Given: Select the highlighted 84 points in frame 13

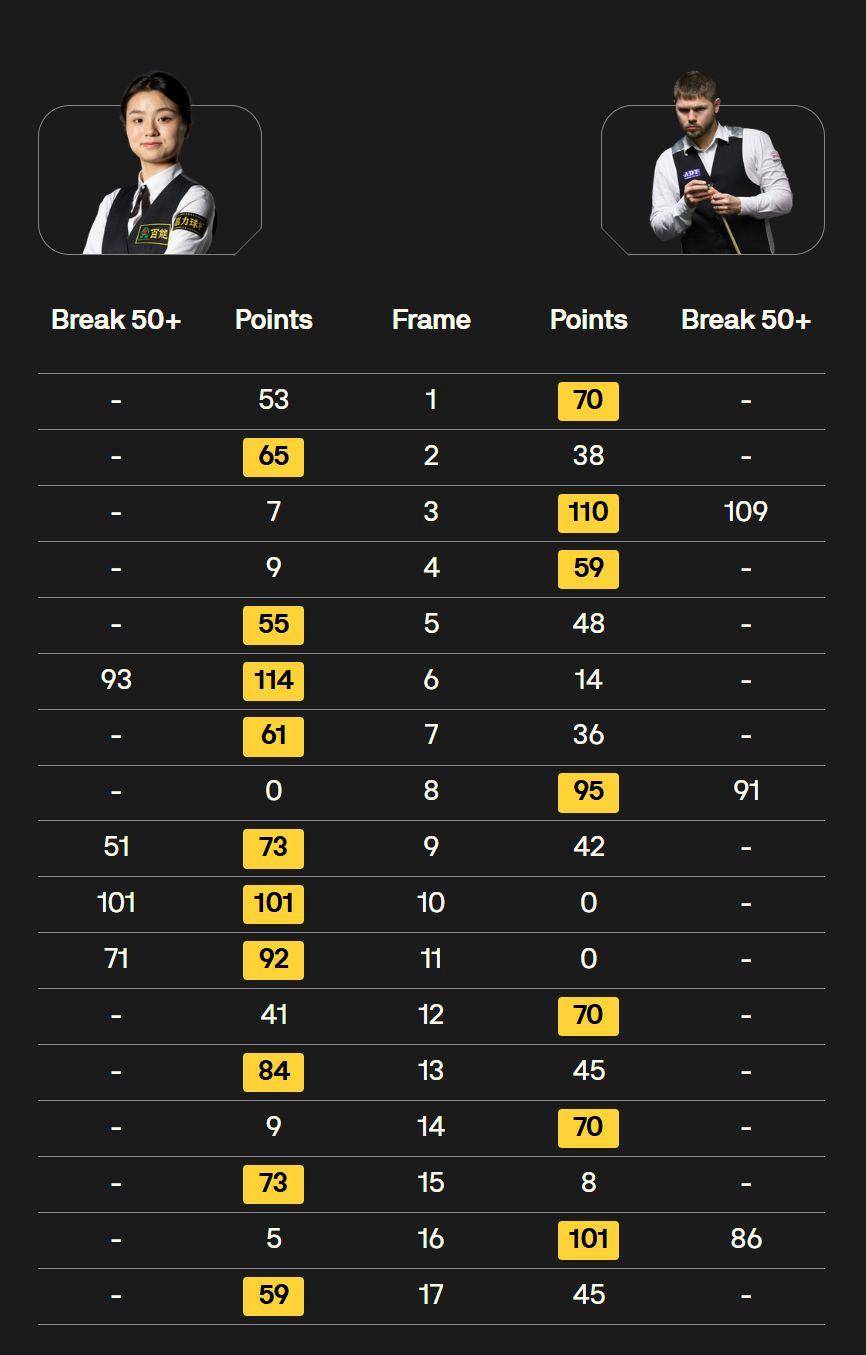Looking at the screenshot, I should click(x=273, y=1072).
